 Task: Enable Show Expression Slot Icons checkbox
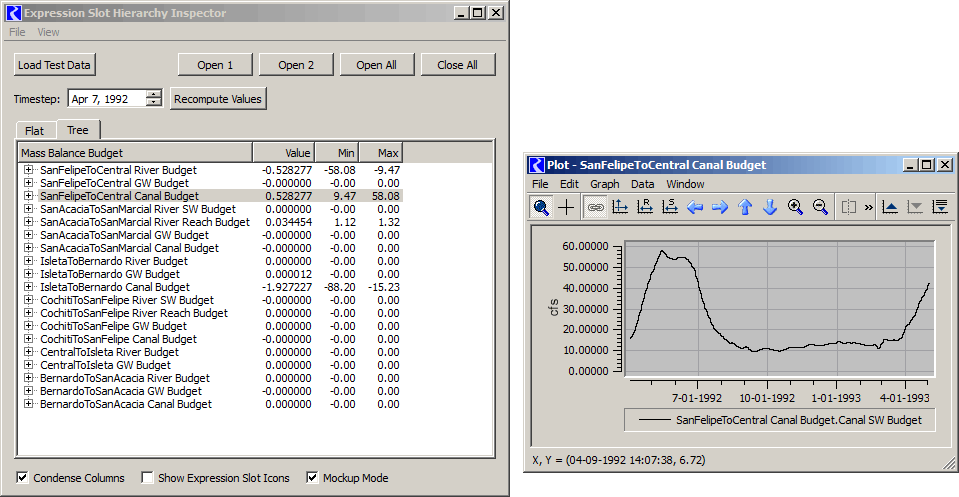click(x=147, y=477)
